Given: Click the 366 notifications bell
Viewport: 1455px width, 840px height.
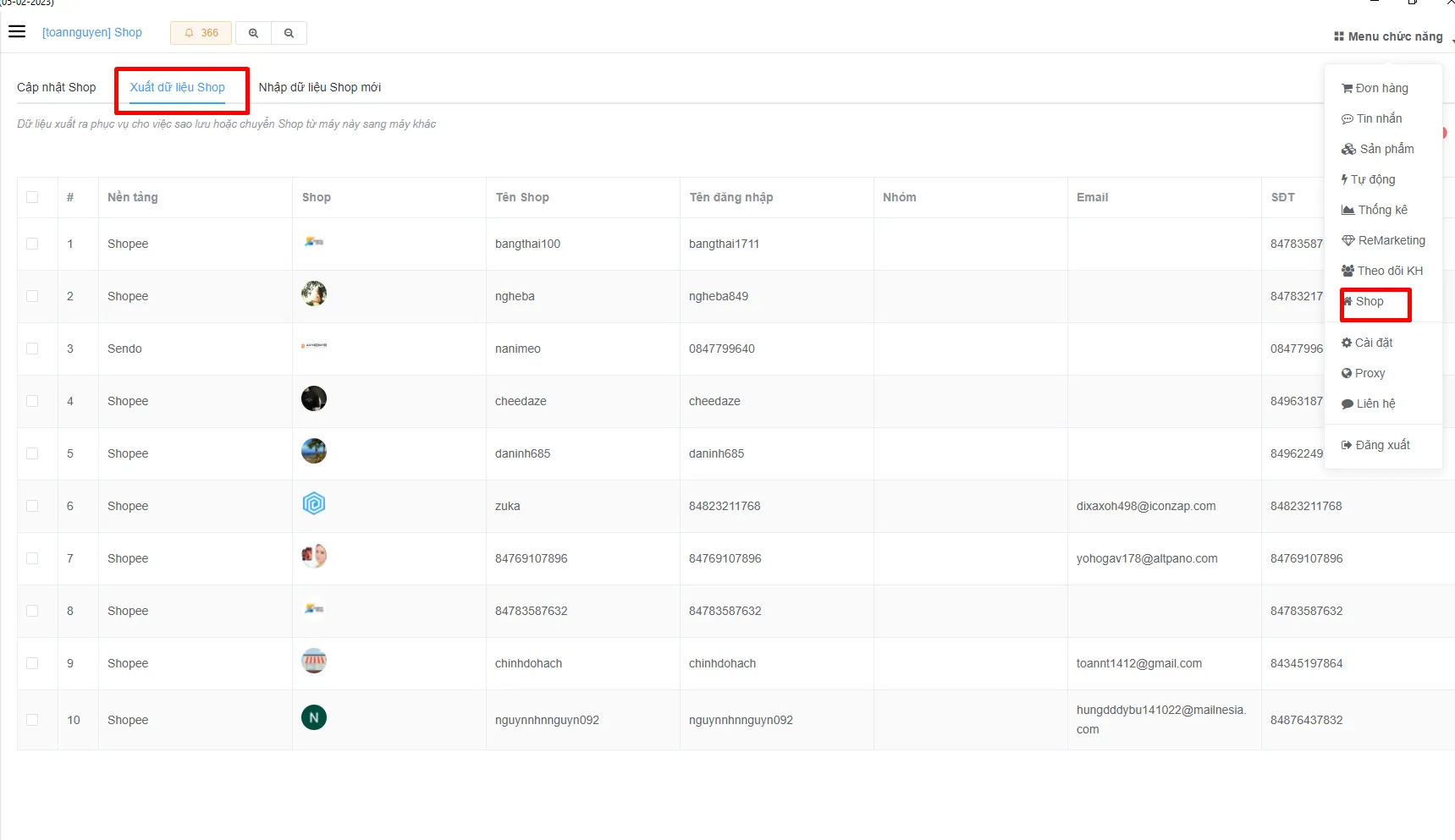Looking at the screenshot, I should tap(201, 33).
